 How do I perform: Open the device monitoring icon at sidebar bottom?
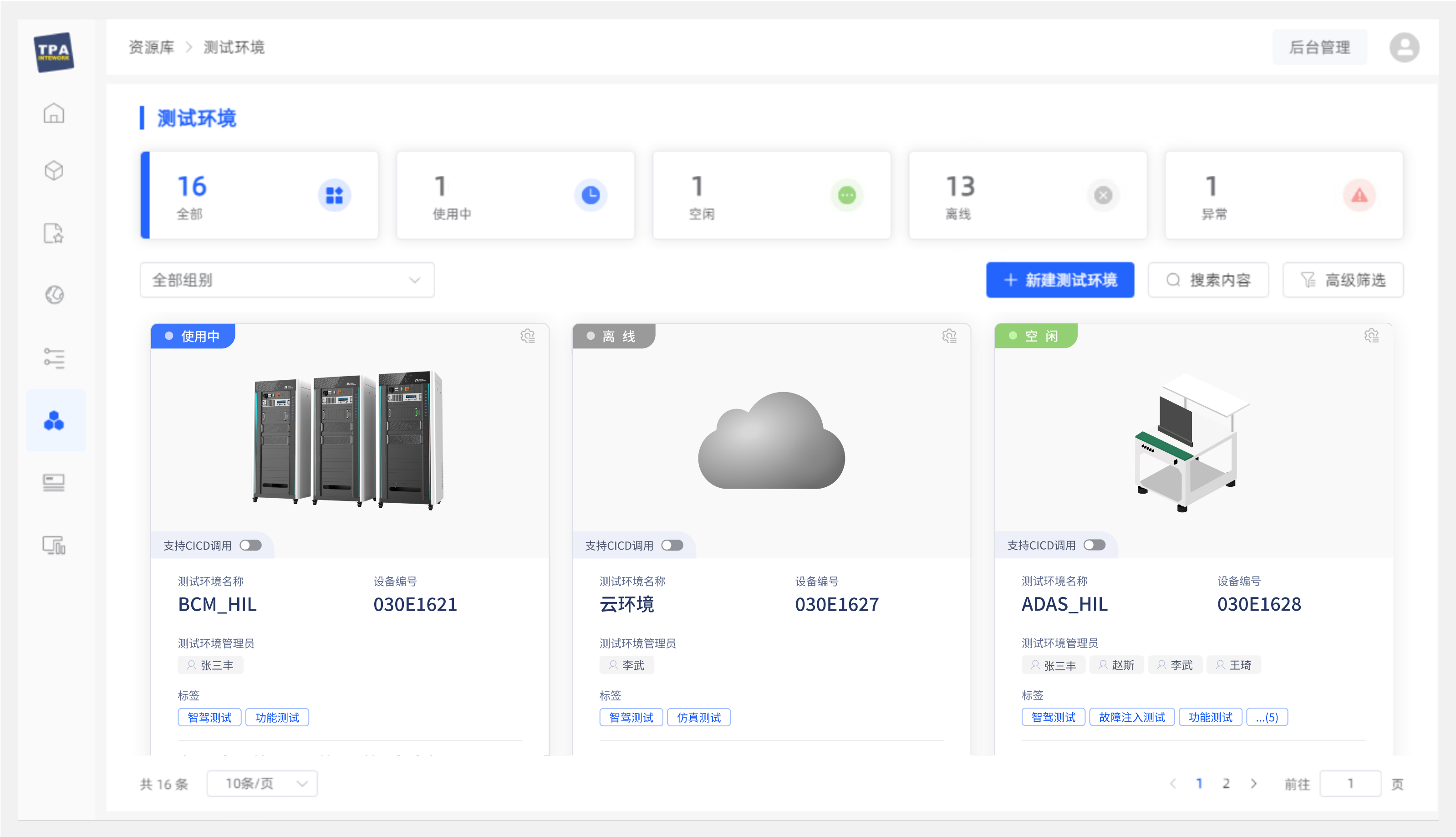click(x=54, y=545)
